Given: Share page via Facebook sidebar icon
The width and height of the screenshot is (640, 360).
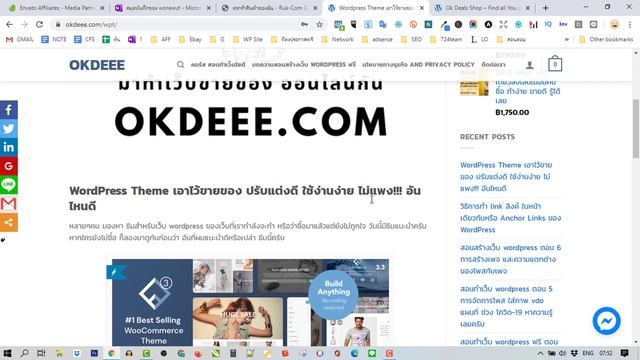Looking at the screenshot, I should 9,110.
